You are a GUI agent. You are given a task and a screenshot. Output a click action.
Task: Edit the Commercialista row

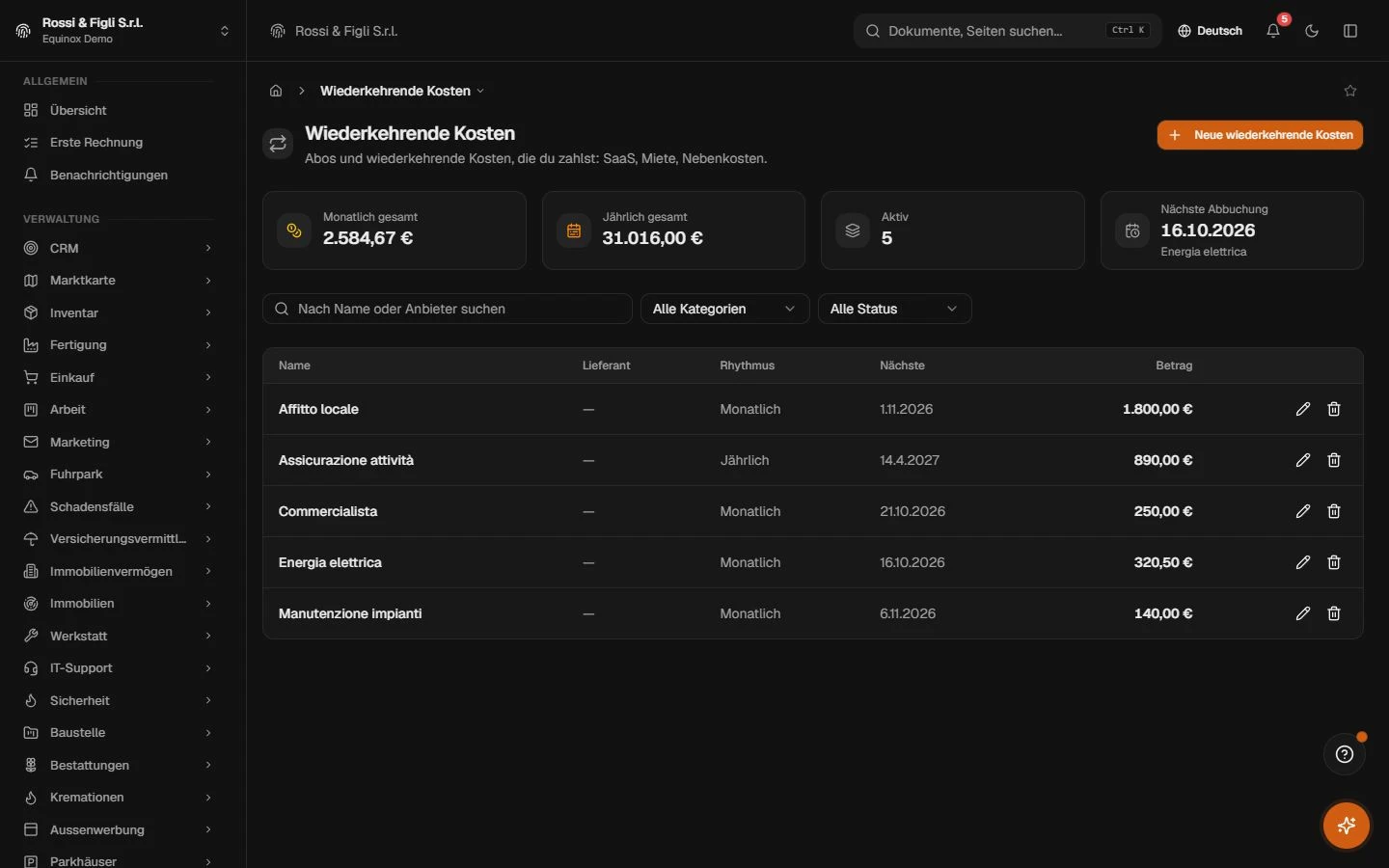(x=1303, y=511)
